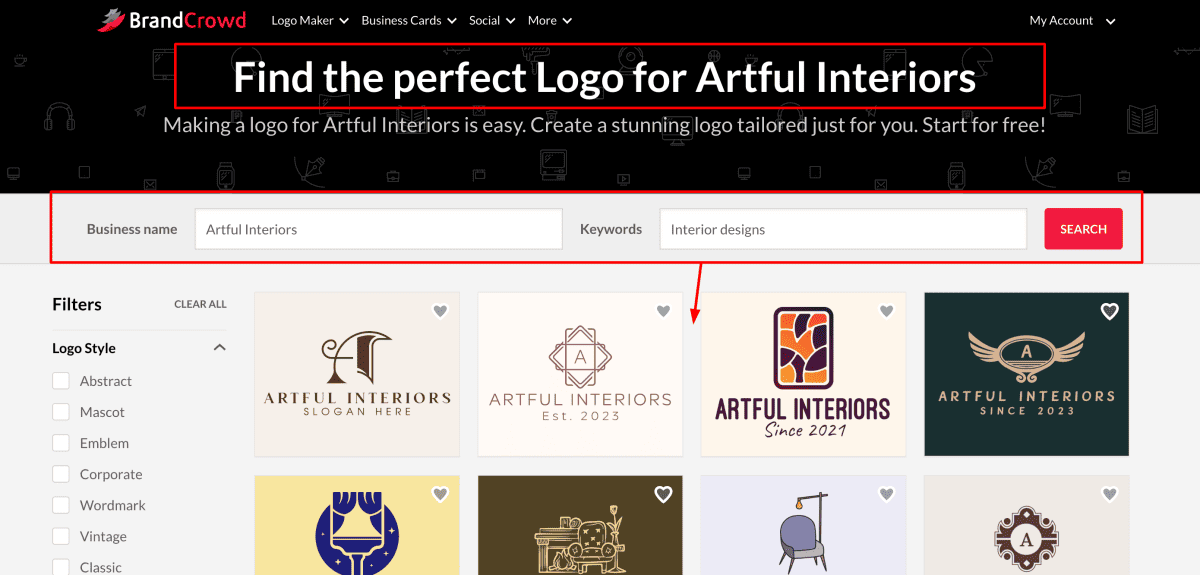
Task: Click CLEAR ALL filters link
Action: pyautogui.click(x=200, y=304)
